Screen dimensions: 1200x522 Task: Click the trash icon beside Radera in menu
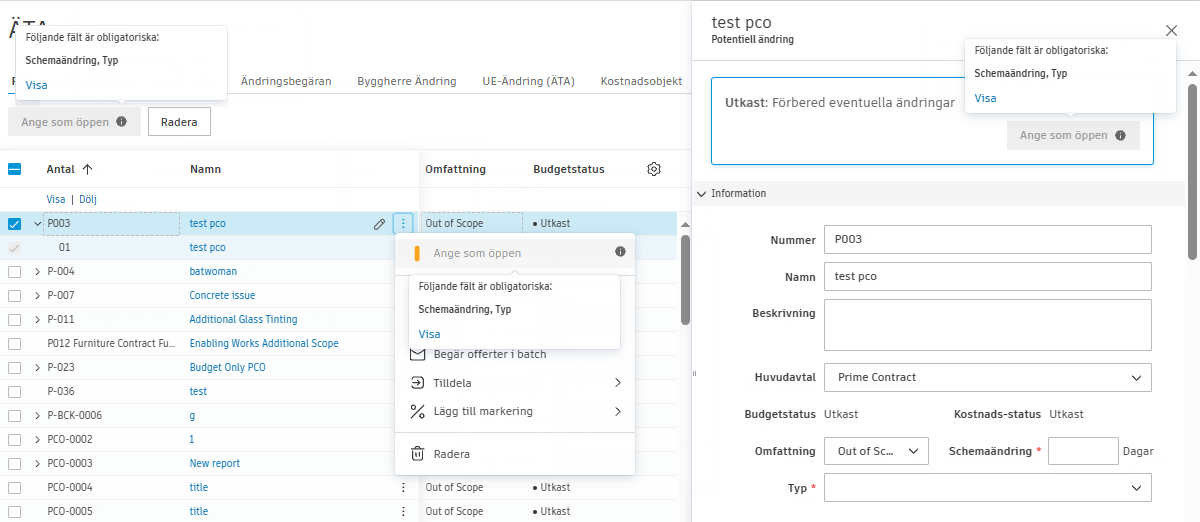point(418,454)
